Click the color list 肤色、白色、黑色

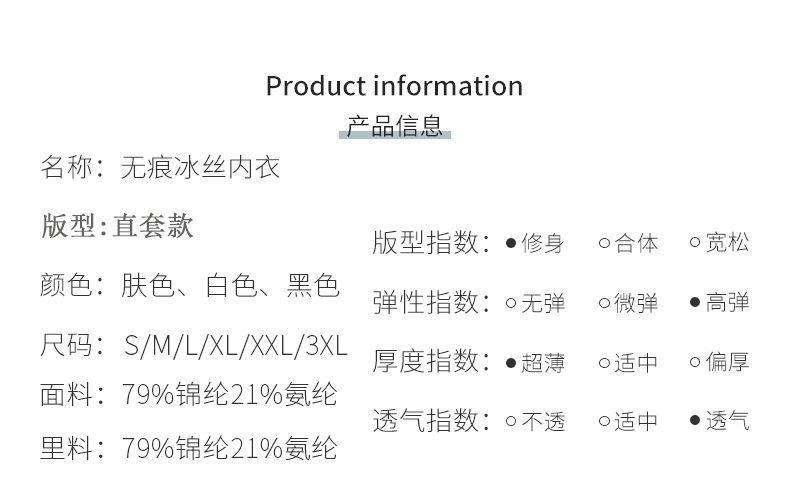pos(230,286)
